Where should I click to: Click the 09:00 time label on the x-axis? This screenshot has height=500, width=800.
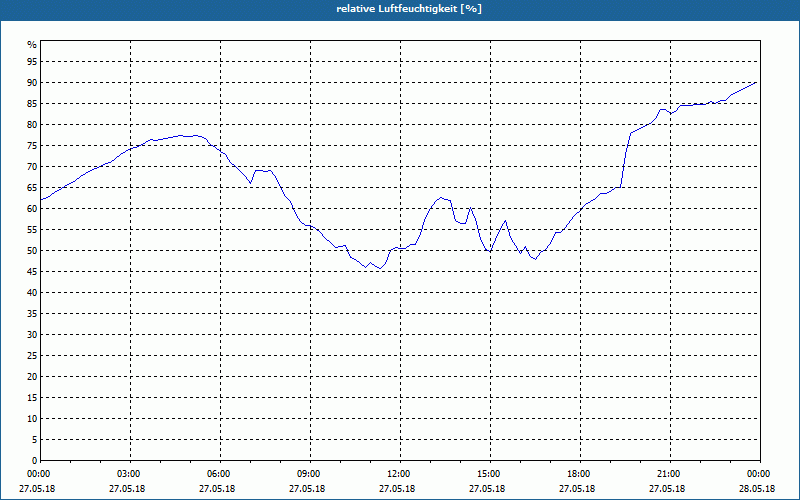[310, 474]
